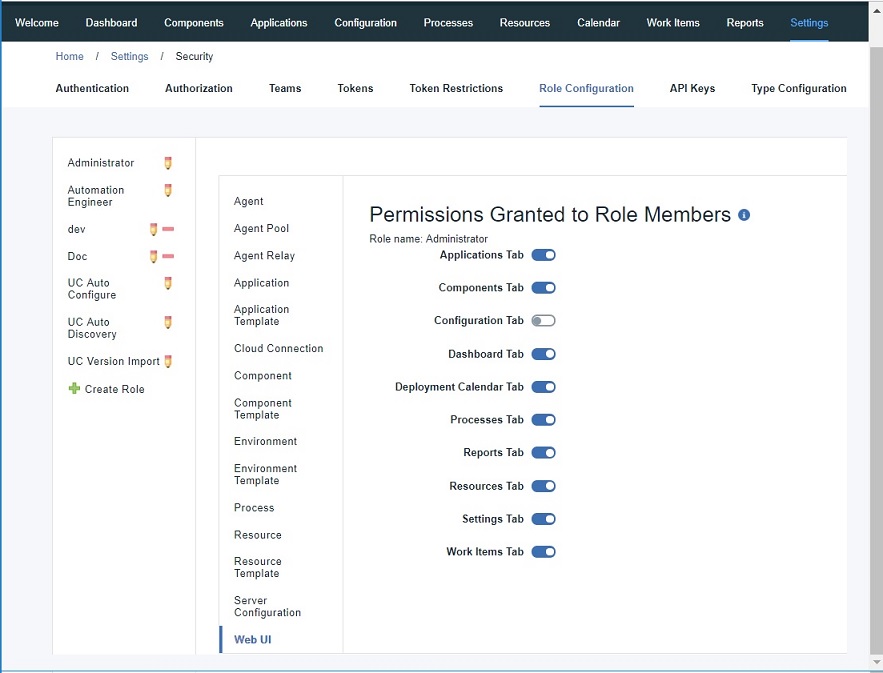Click the edit pencil icon for Administrator role
Viewport: 883px width, 673px height.
[x=168, y=163]
